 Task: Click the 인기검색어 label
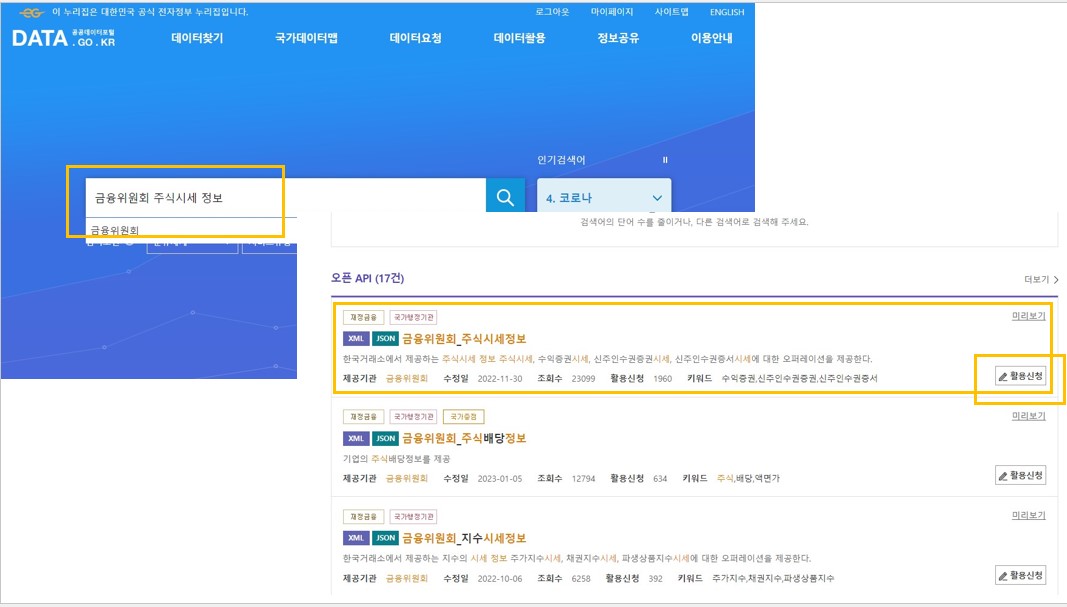[x=561, y=160]
